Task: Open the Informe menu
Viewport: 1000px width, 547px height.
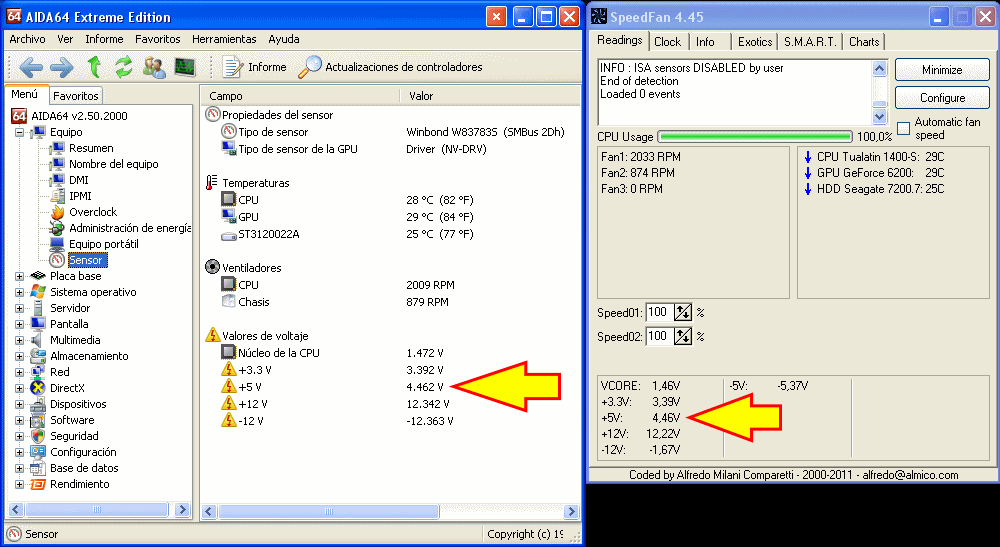Action: (105, 39)
